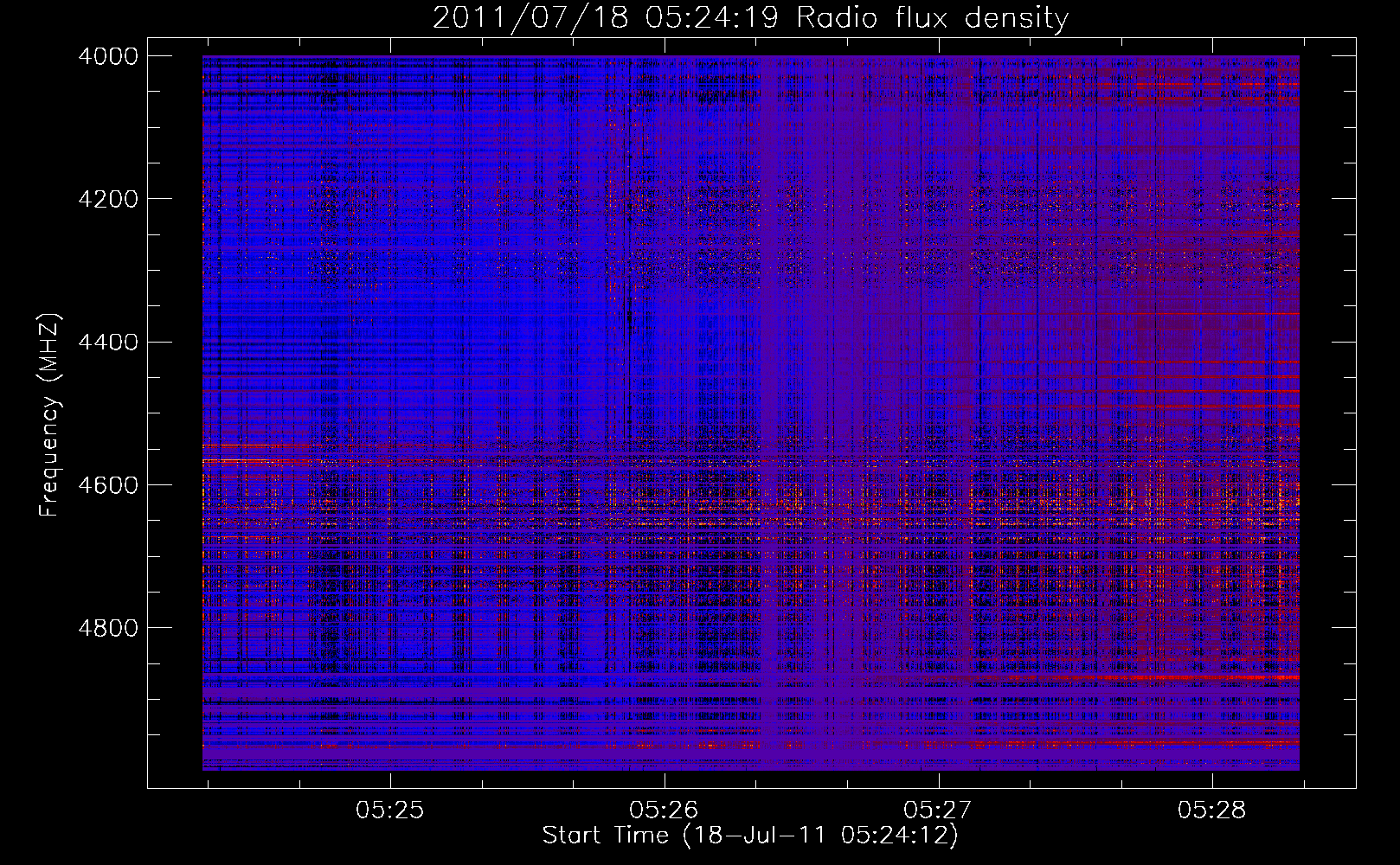Click the 4600 frequency tick label
Image resolution: width=1400 pixels, height=865 pixels.
tap(108, 485)
